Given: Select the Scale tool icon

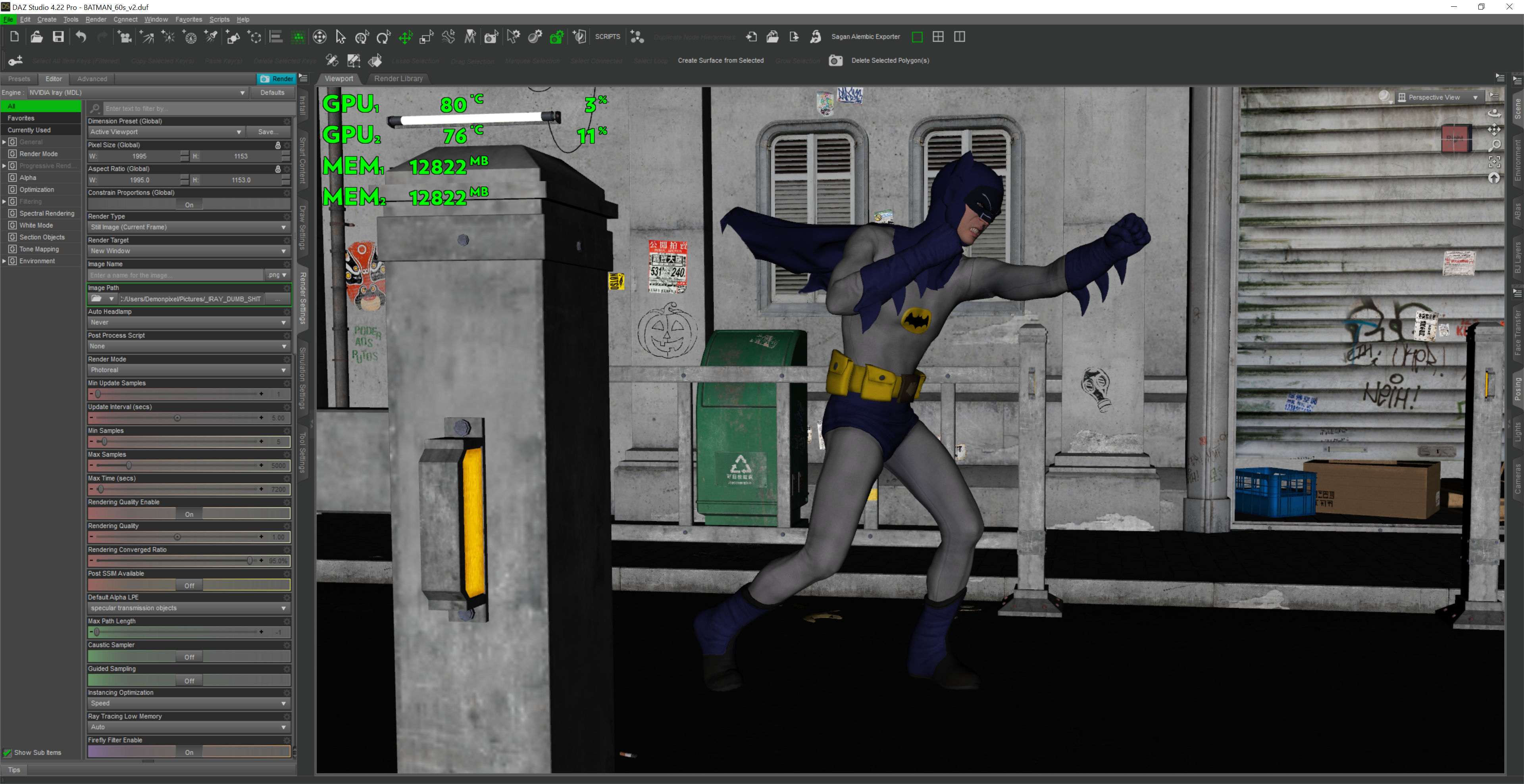Looking at the screenshot, I should coord(427,37).
